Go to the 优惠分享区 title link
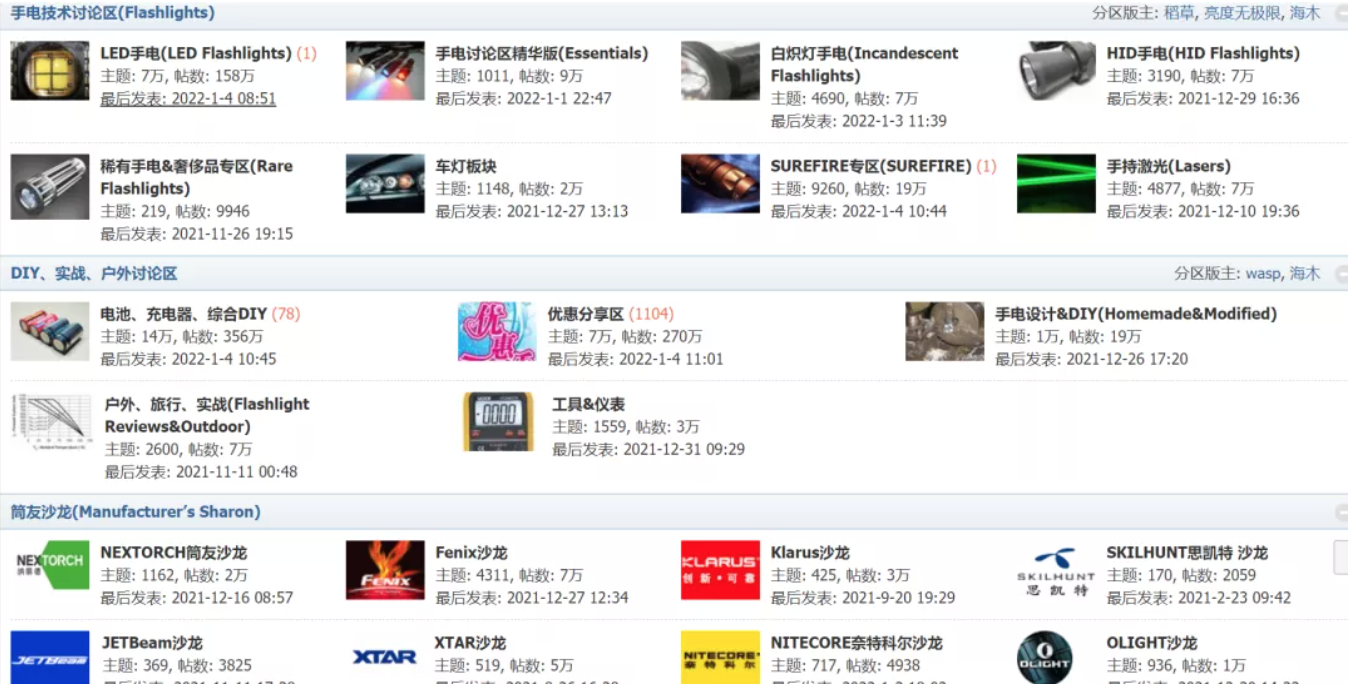Image resolution: width=1356 pixels, height=688 pixels. tap(586, 314)
